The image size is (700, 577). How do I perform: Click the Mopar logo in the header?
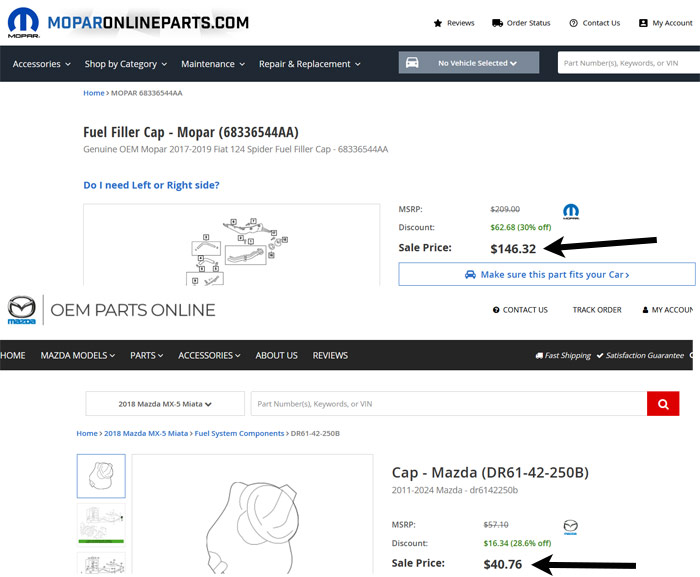(23, 22)
